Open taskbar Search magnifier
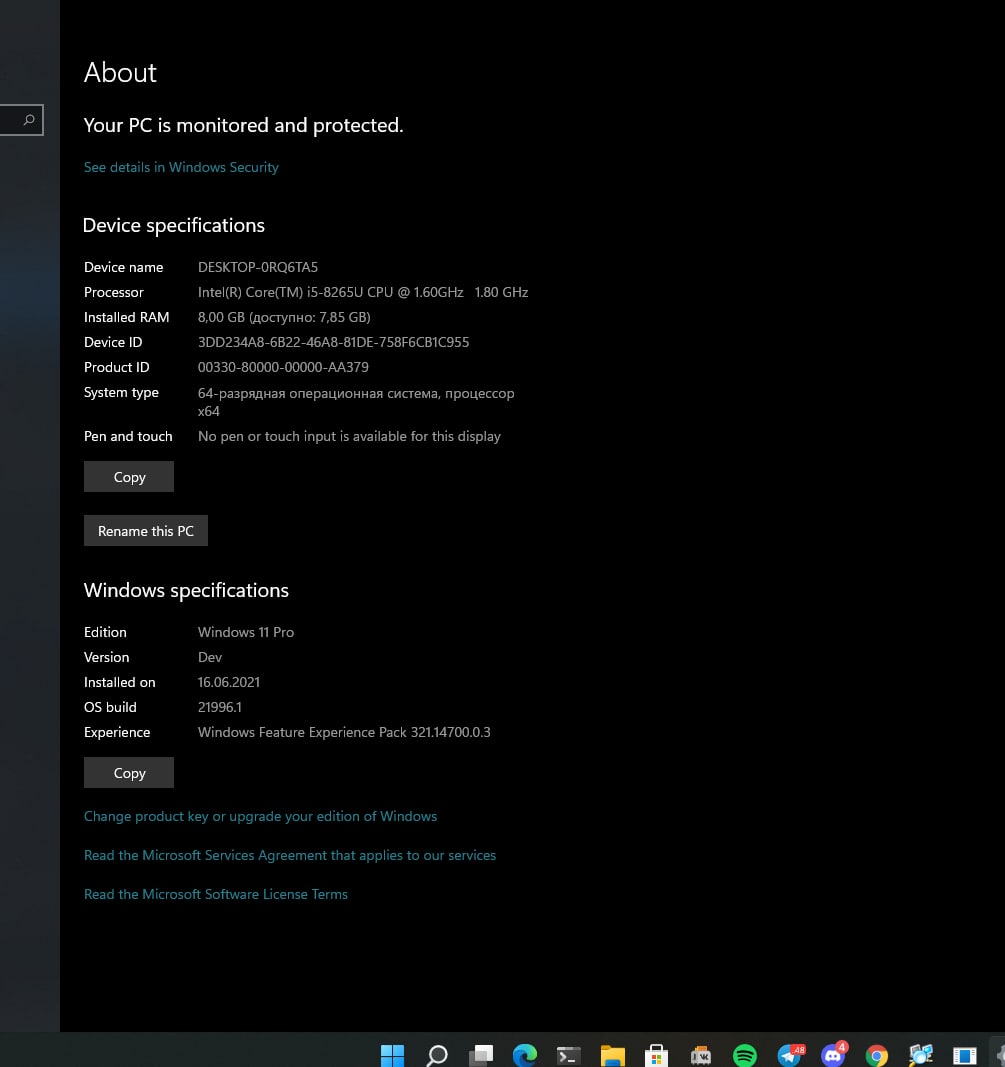The height and width of the screenshot is (1067, 1005). point(437,1055)
